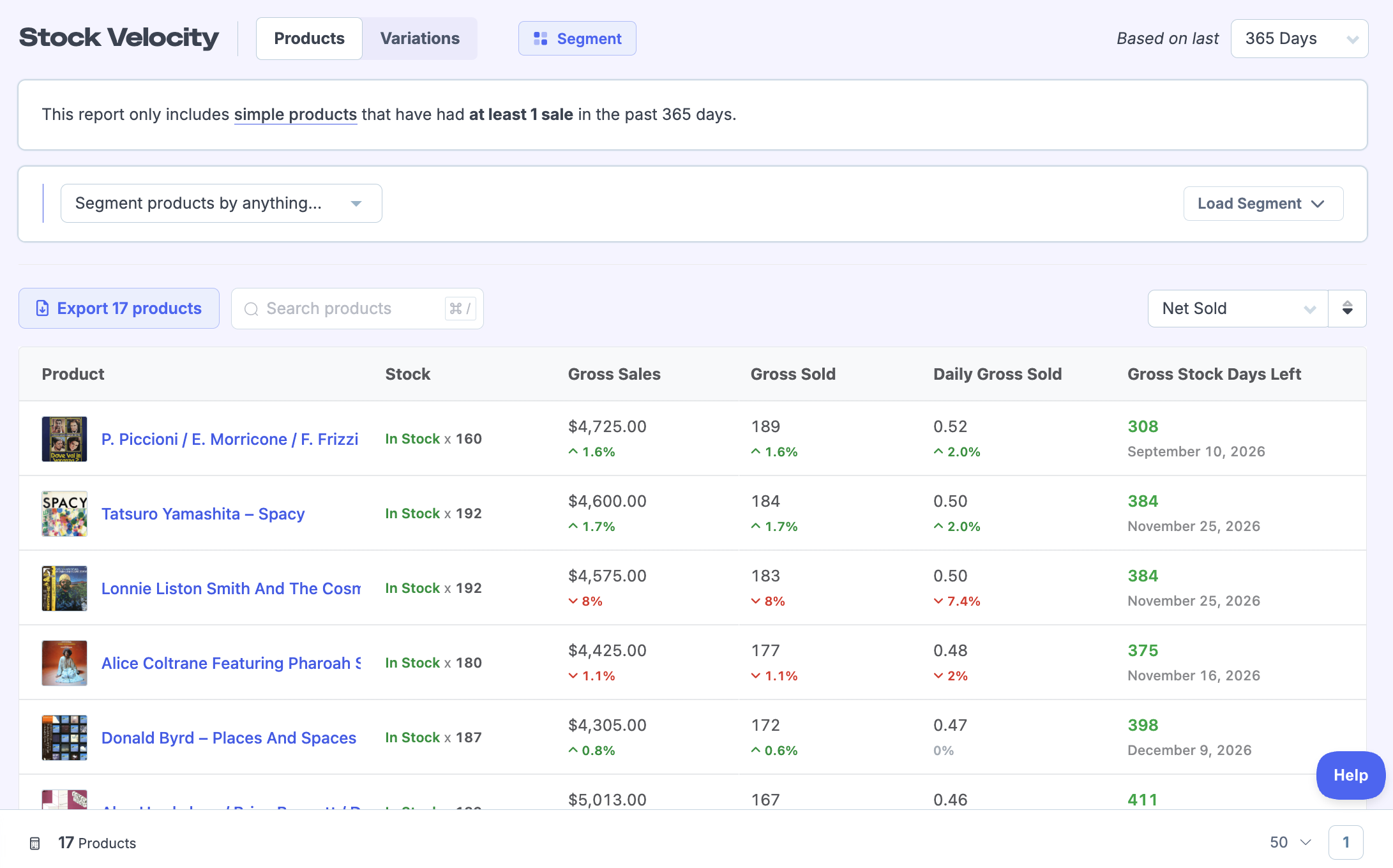Open the 365 Days period dropdown

click(x=1299, y=39)
